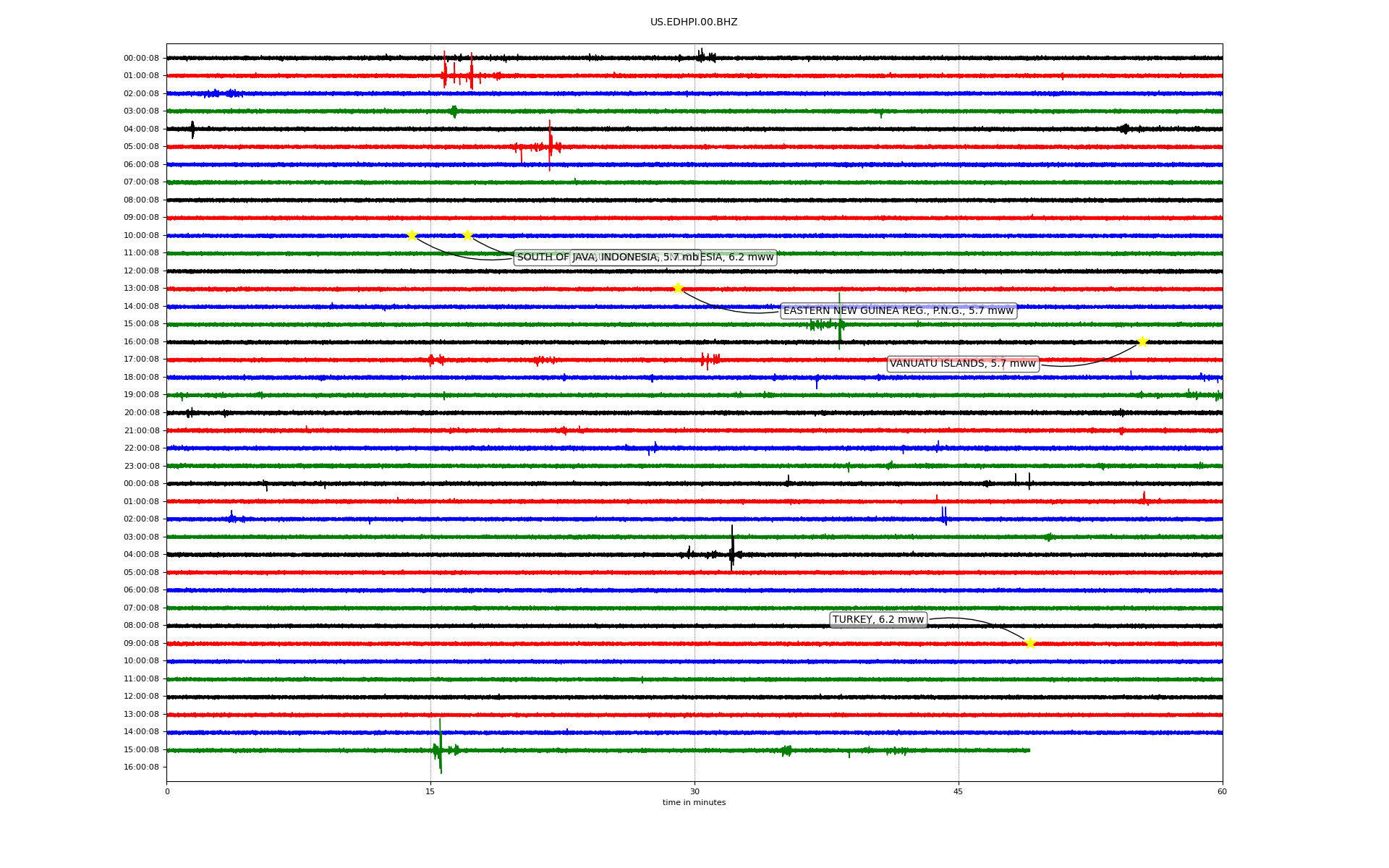Click the plot title US.EDHPI.00.BHZ

(694, 22)
